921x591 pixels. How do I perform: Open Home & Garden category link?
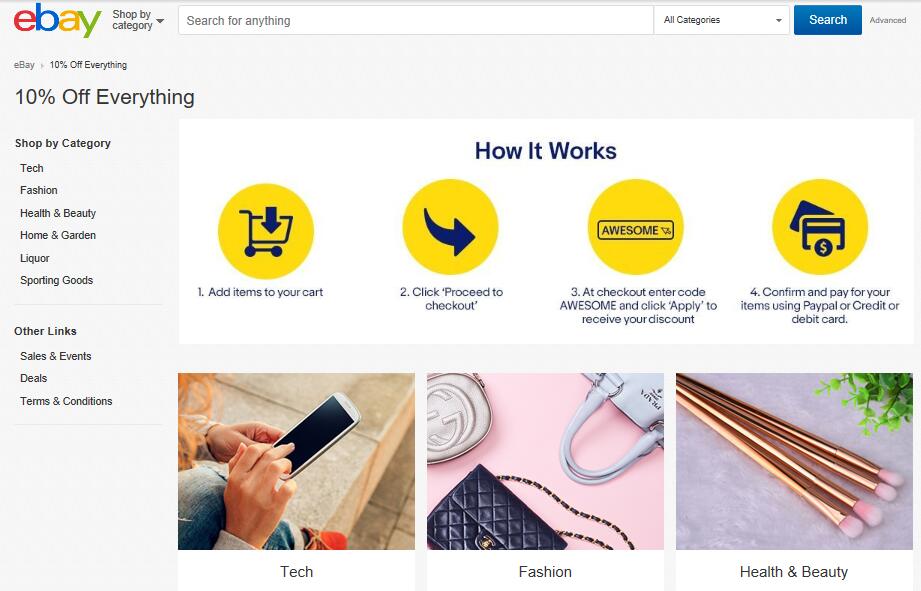58,235
